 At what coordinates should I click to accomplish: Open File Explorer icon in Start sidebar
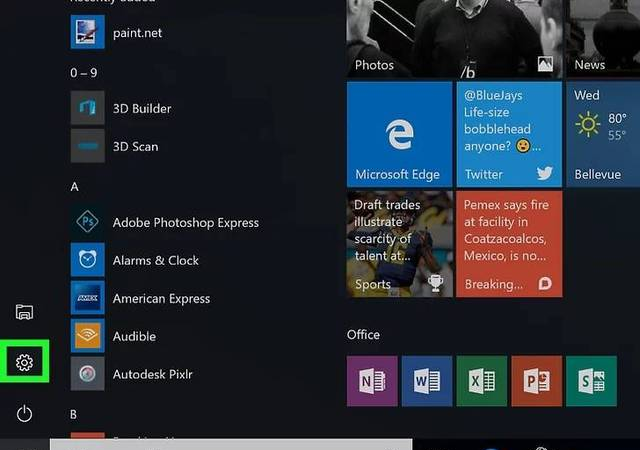pos(24,312)
